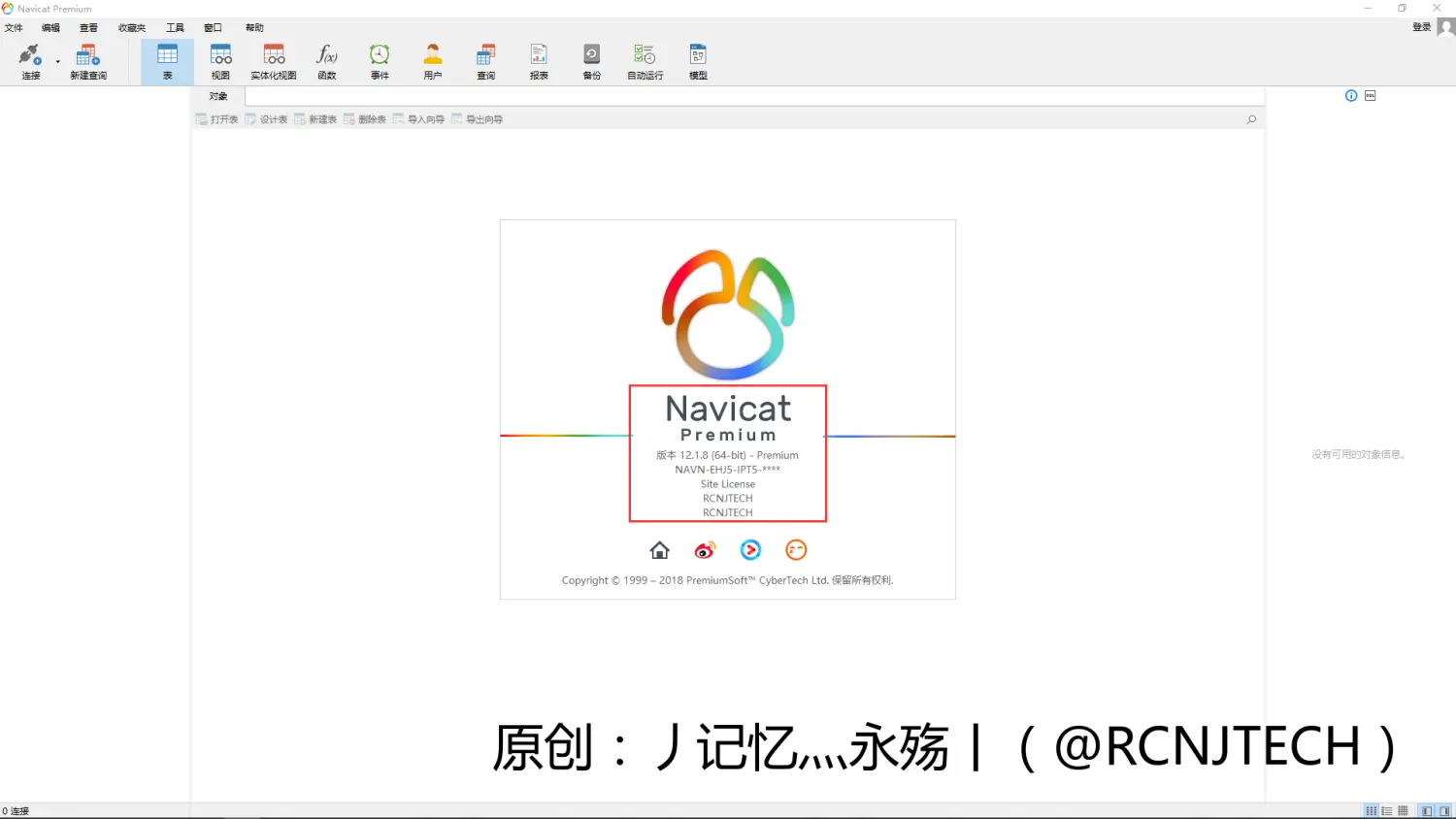This screenshot has height=819, width=1456.
Task: Switch to the 对象 tab
Action: [x=218, y=96]
